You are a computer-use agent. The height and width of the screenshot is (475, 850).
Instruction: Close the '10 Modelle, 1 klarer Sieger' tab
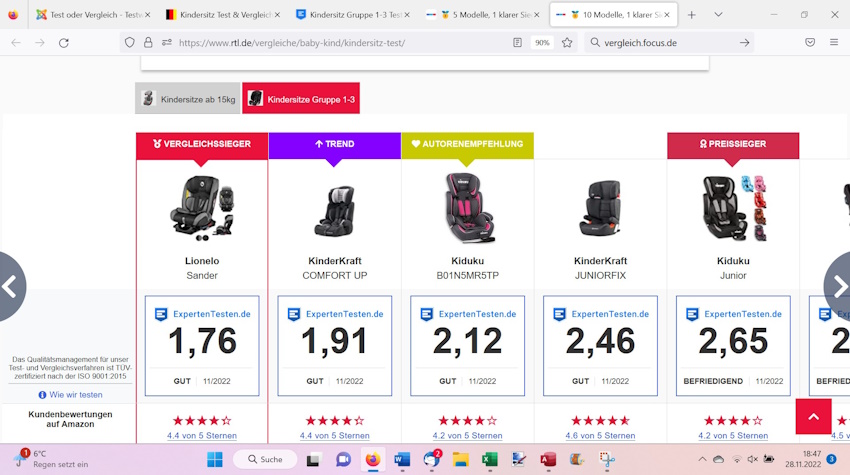pyautogui.click(x=667, y=15)
